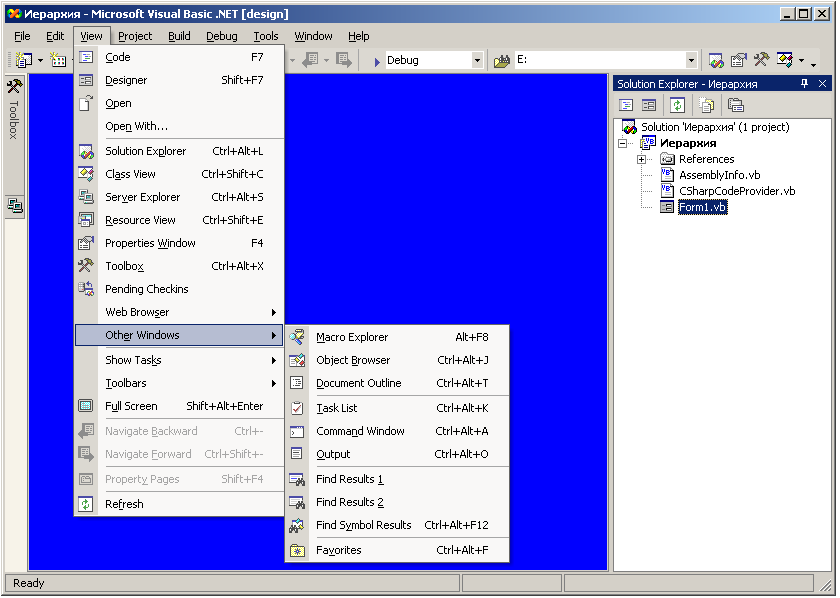Open the E: find combo dropdown arrow

691,61
